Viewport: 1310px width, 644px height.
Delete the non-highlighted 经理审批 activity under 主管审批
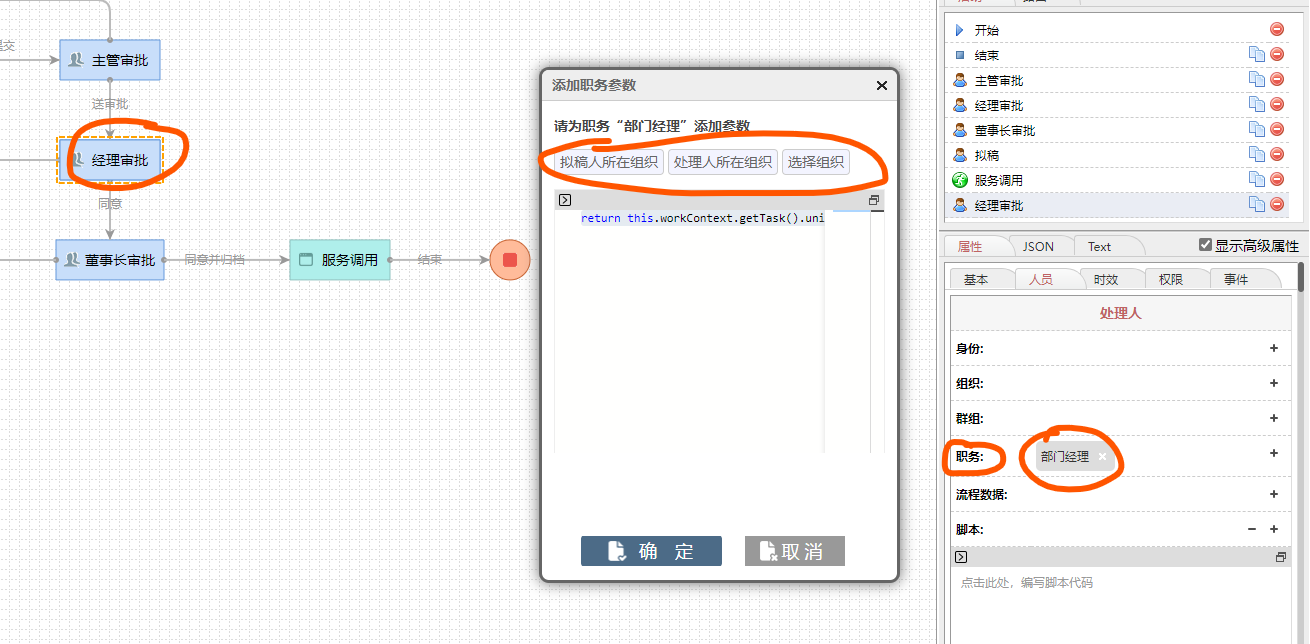1277,105
